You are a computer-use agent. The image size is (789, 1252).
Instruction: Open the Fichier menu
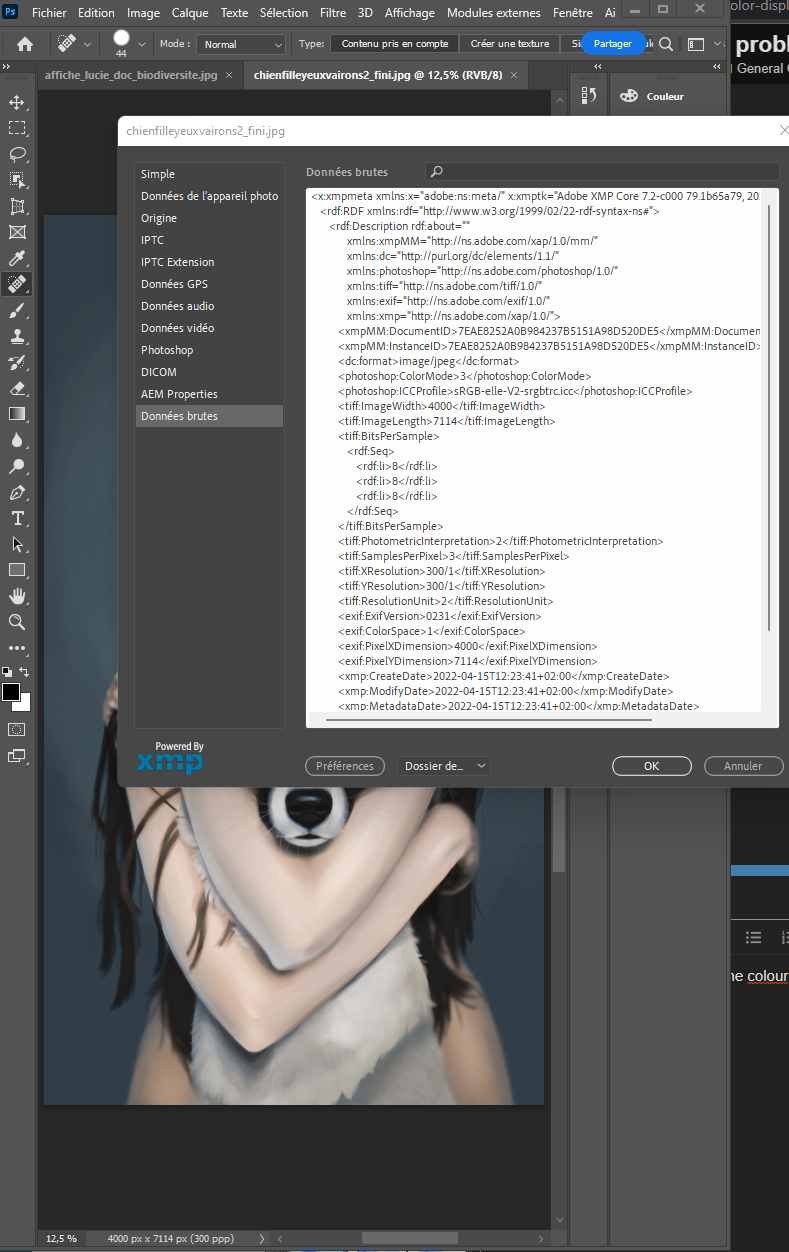pyautogui.click(x=49, y=13)
